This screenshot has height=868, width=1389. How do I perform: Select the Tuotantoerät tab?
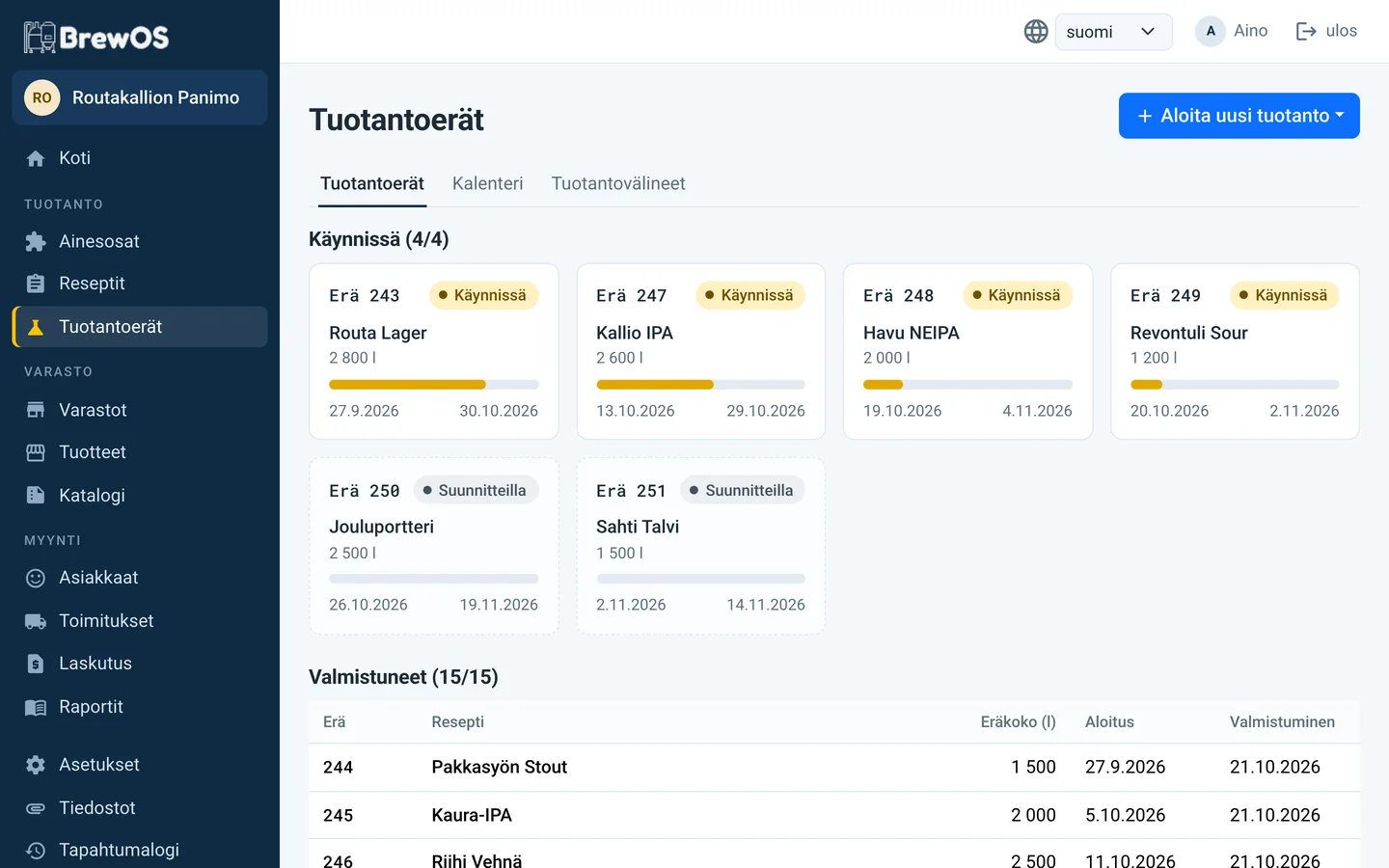click(x=372, y=183)
